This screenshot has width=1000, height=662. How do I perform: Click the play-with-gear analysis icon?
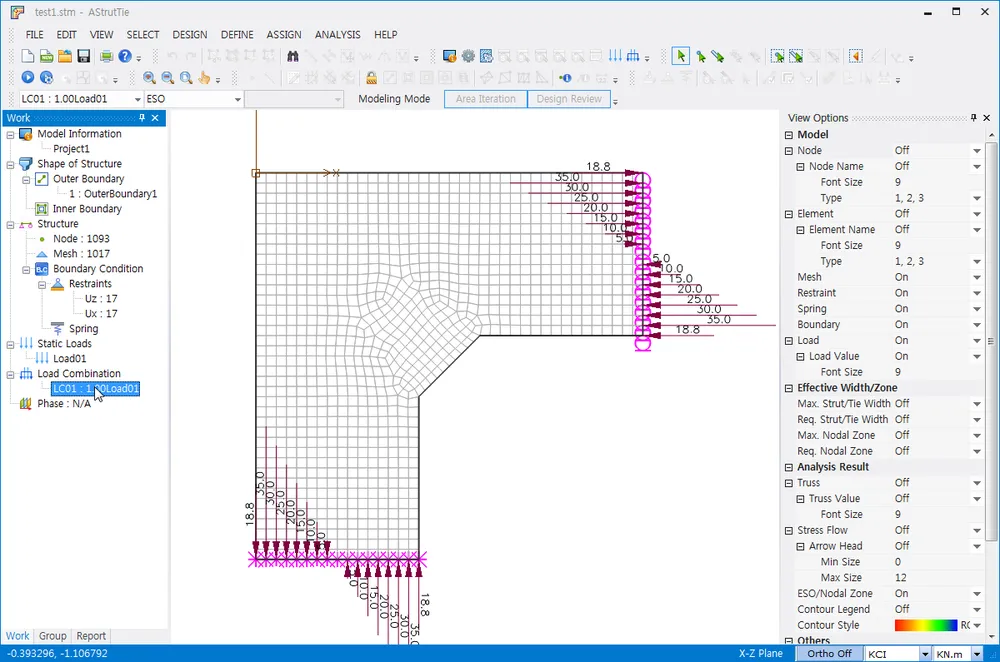click(x=47, y=78)
